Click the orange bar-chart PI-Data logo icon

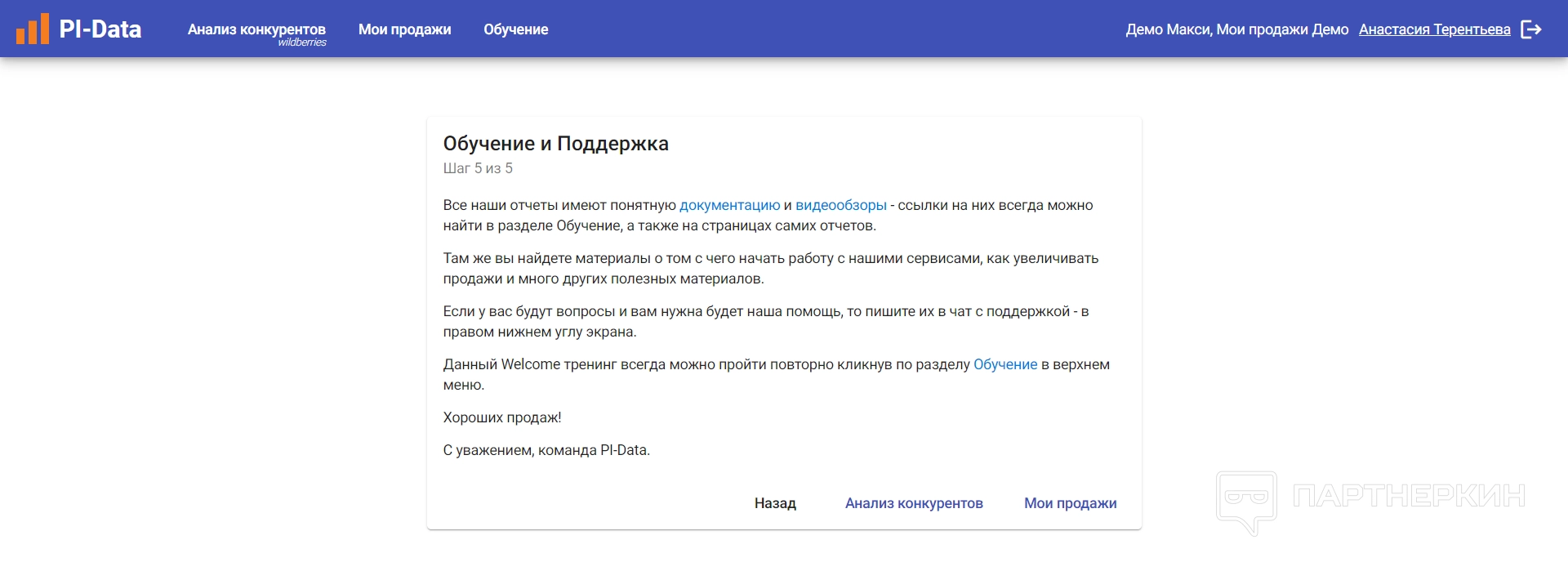[33, 29]
